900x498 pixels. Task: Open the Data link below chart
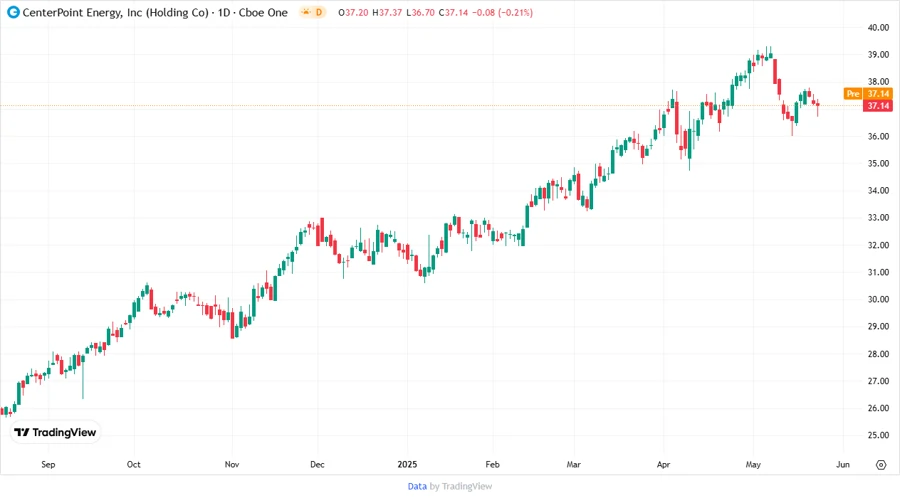(x=417, y=487)
